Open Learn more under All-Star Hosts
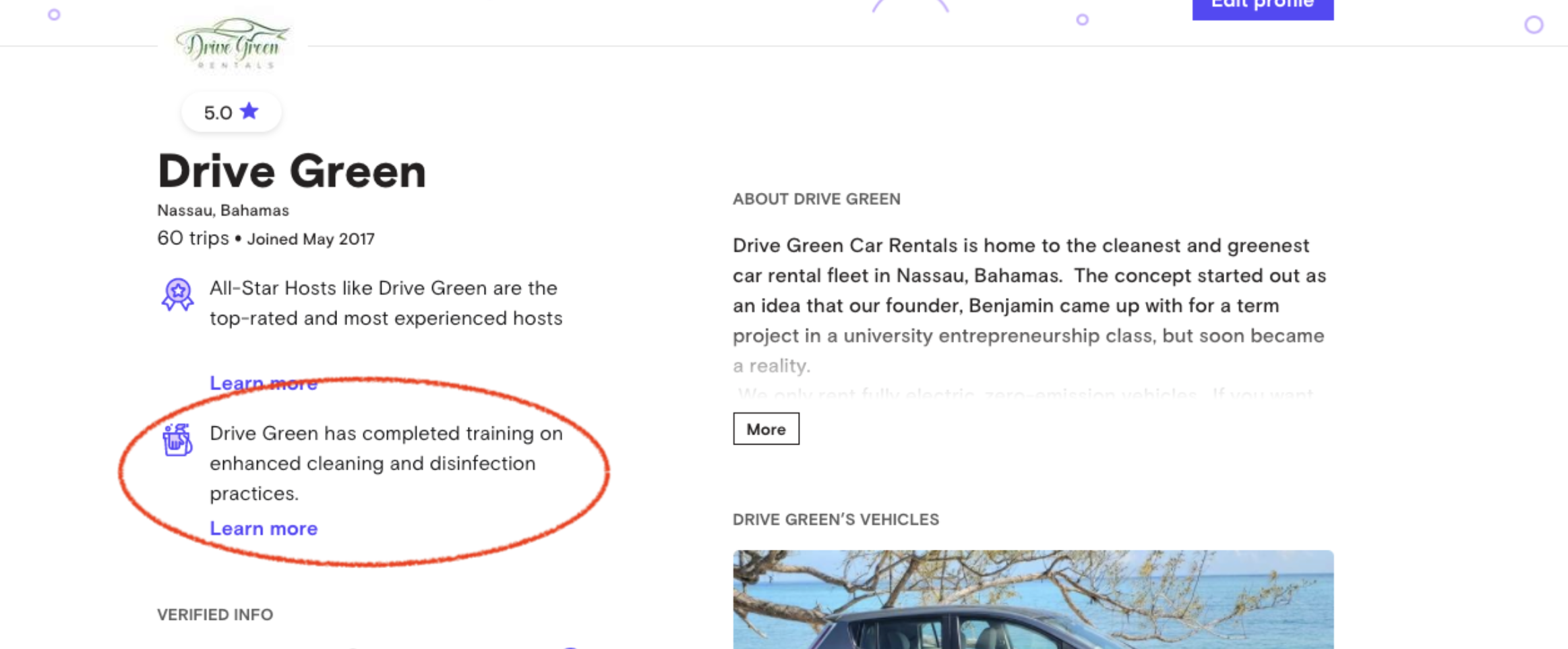Viewport: 1568px width, 649px height. click(264, 383)
